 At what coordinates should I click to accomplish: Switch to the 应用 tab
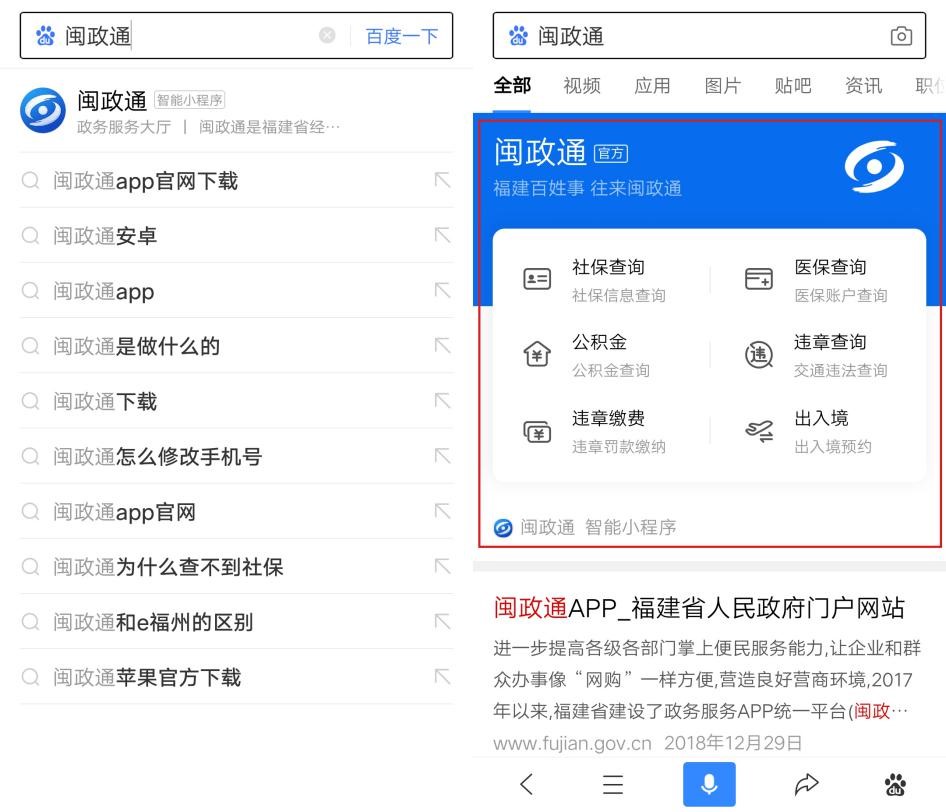[652, 86]
